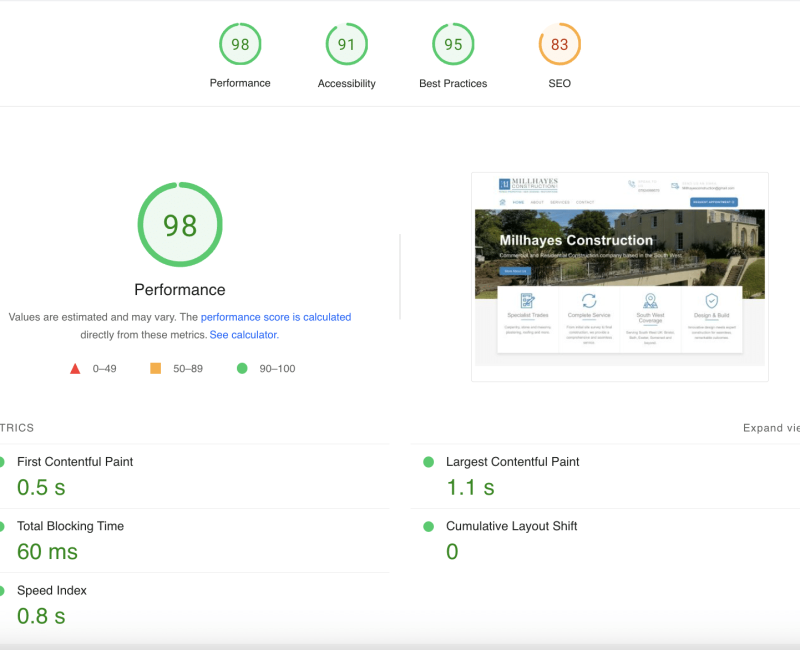Select the Cumulative Layout Shift metric label
Screen dimensions: 800x650
click(511, 526)
